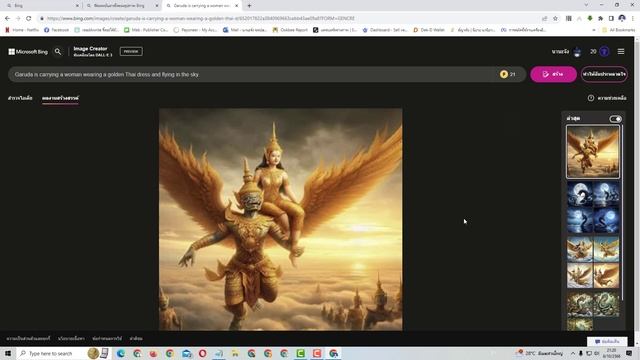Click the green download extension icon

point(590,18)
